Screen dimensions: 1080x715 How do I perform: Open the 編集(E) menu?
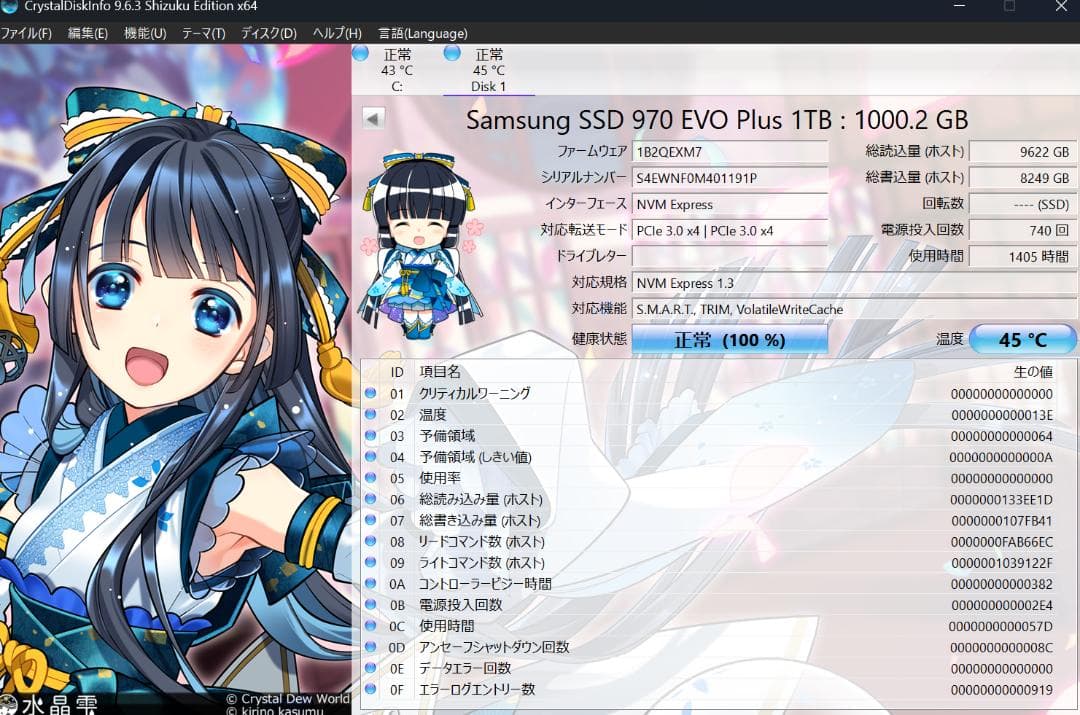click(86, 33)
